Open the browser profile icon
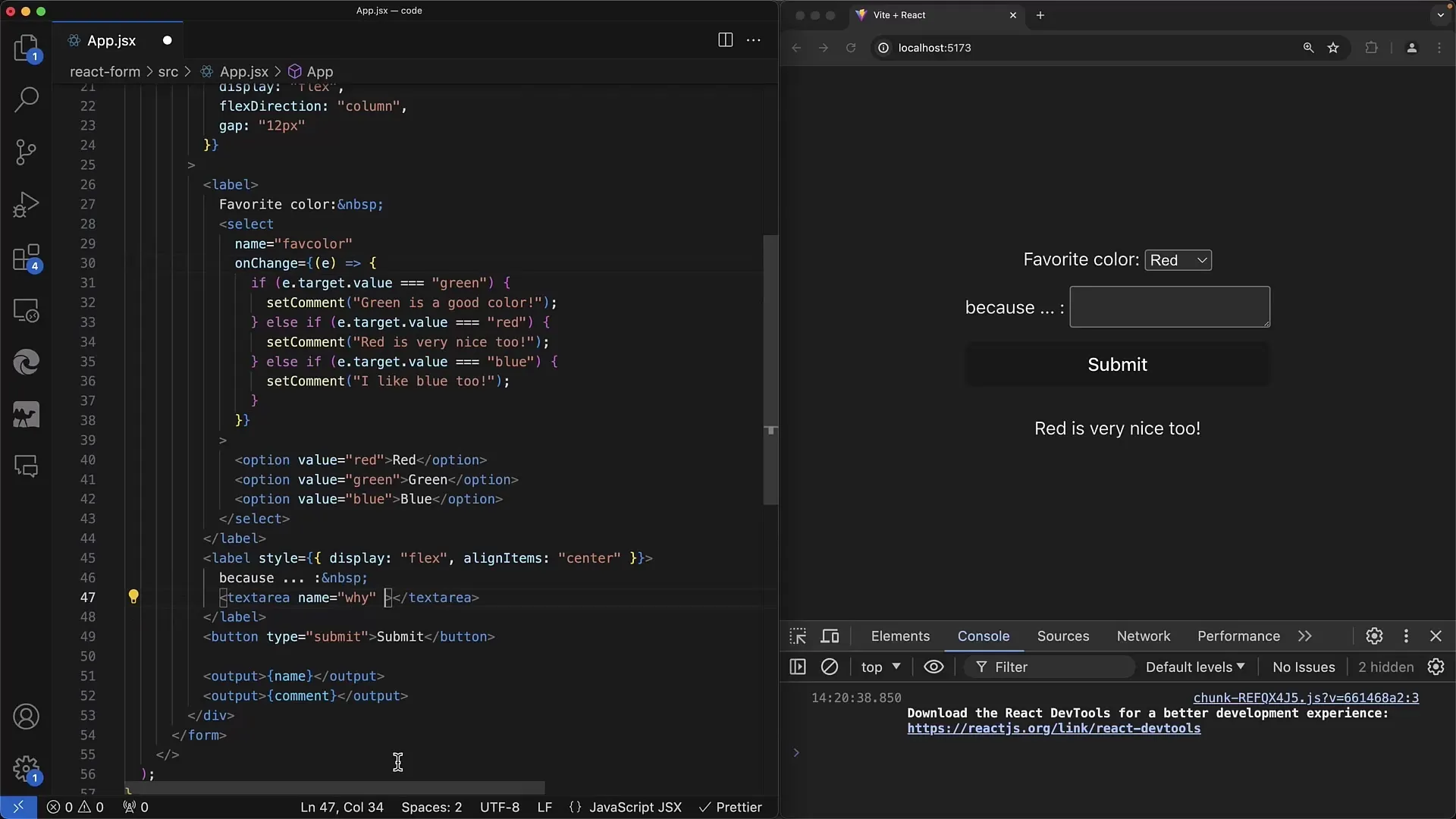Viewport: 1456px width, 819px height. click(1411, 48)
